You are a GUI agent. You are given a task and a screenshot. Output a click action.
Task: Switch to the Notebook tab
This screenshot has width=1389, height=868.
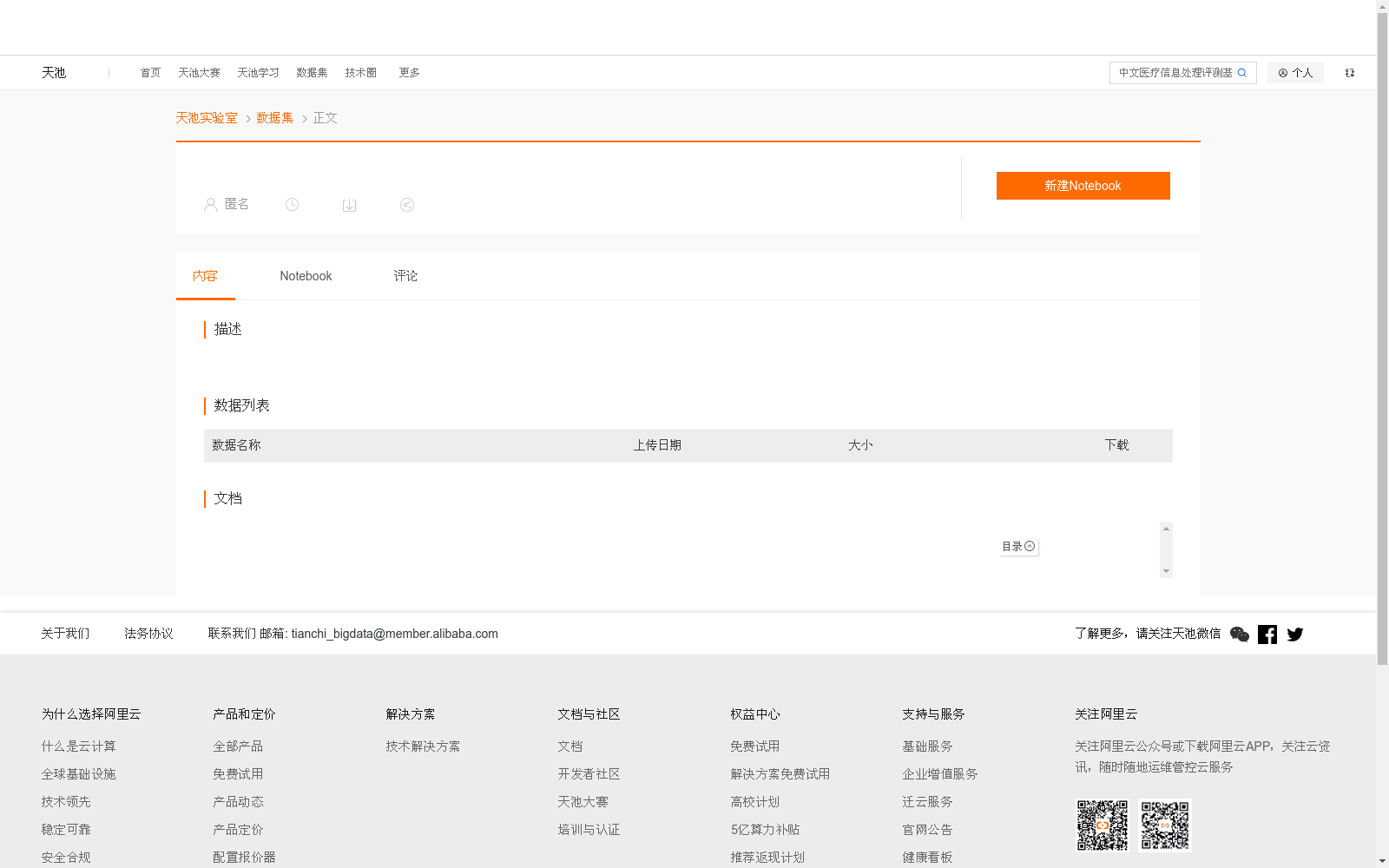tap(306, 276)
